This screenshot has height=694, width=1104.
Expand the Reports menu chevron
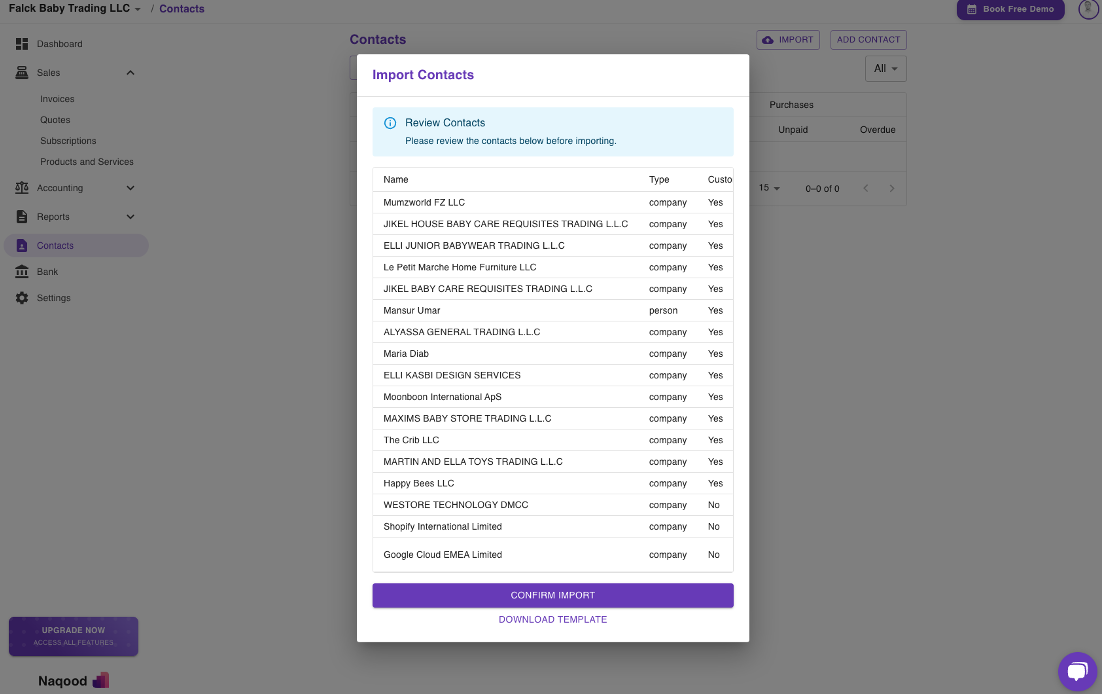point(130,217)
